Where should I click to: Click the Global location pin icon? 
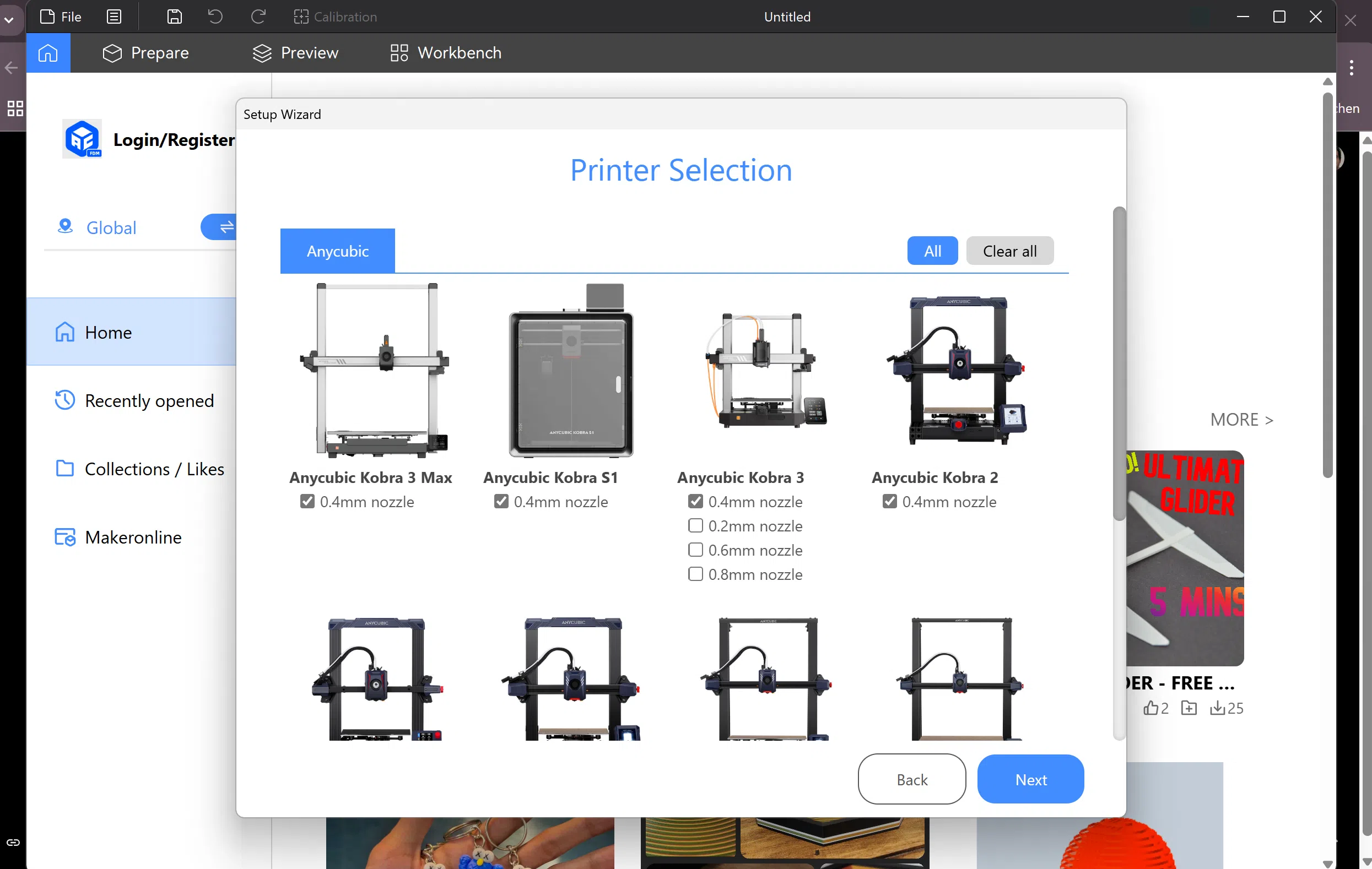pos(66,227)
